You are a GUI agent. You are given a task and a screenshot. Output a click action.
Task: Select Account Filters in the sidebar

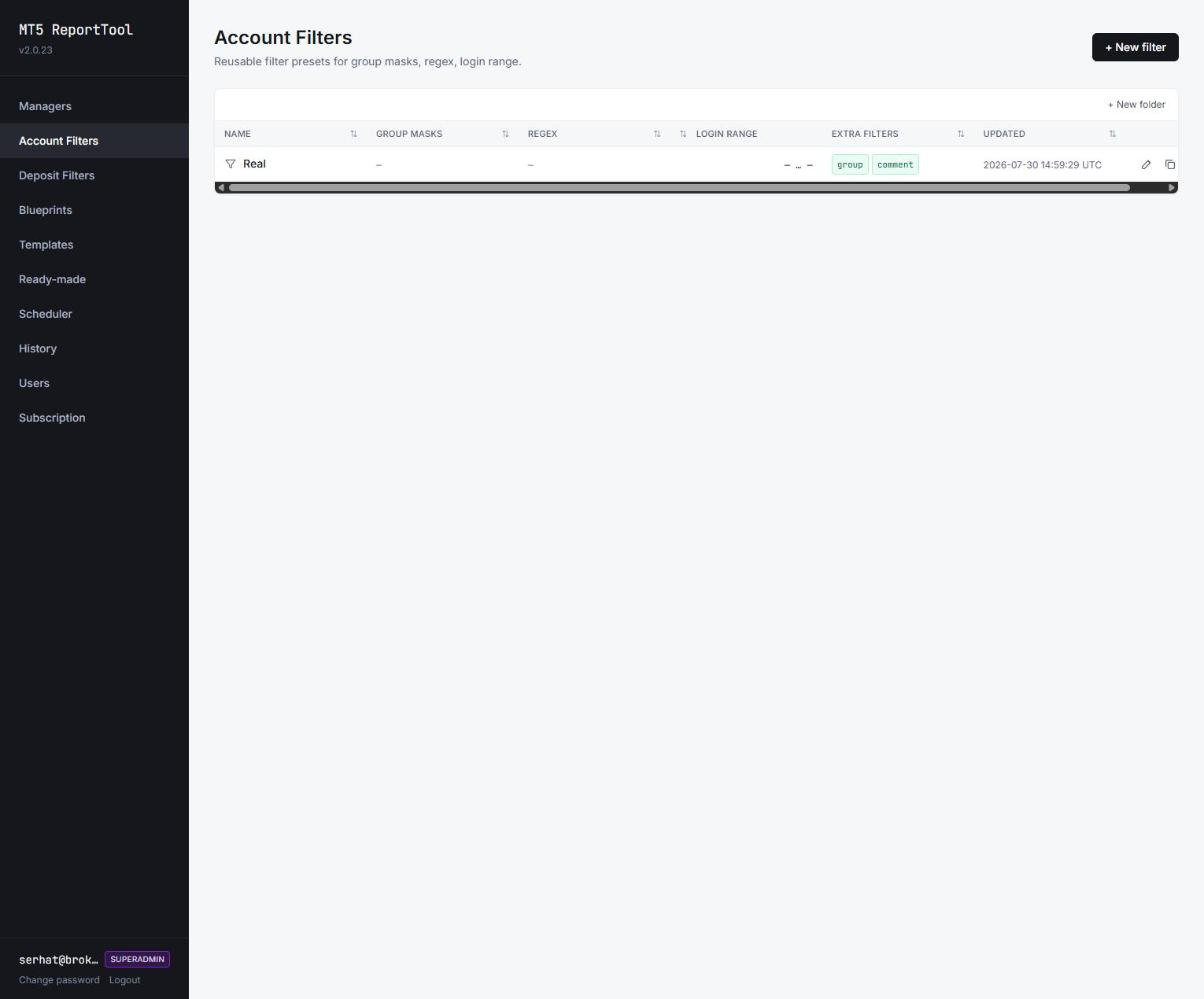point(94,141)
